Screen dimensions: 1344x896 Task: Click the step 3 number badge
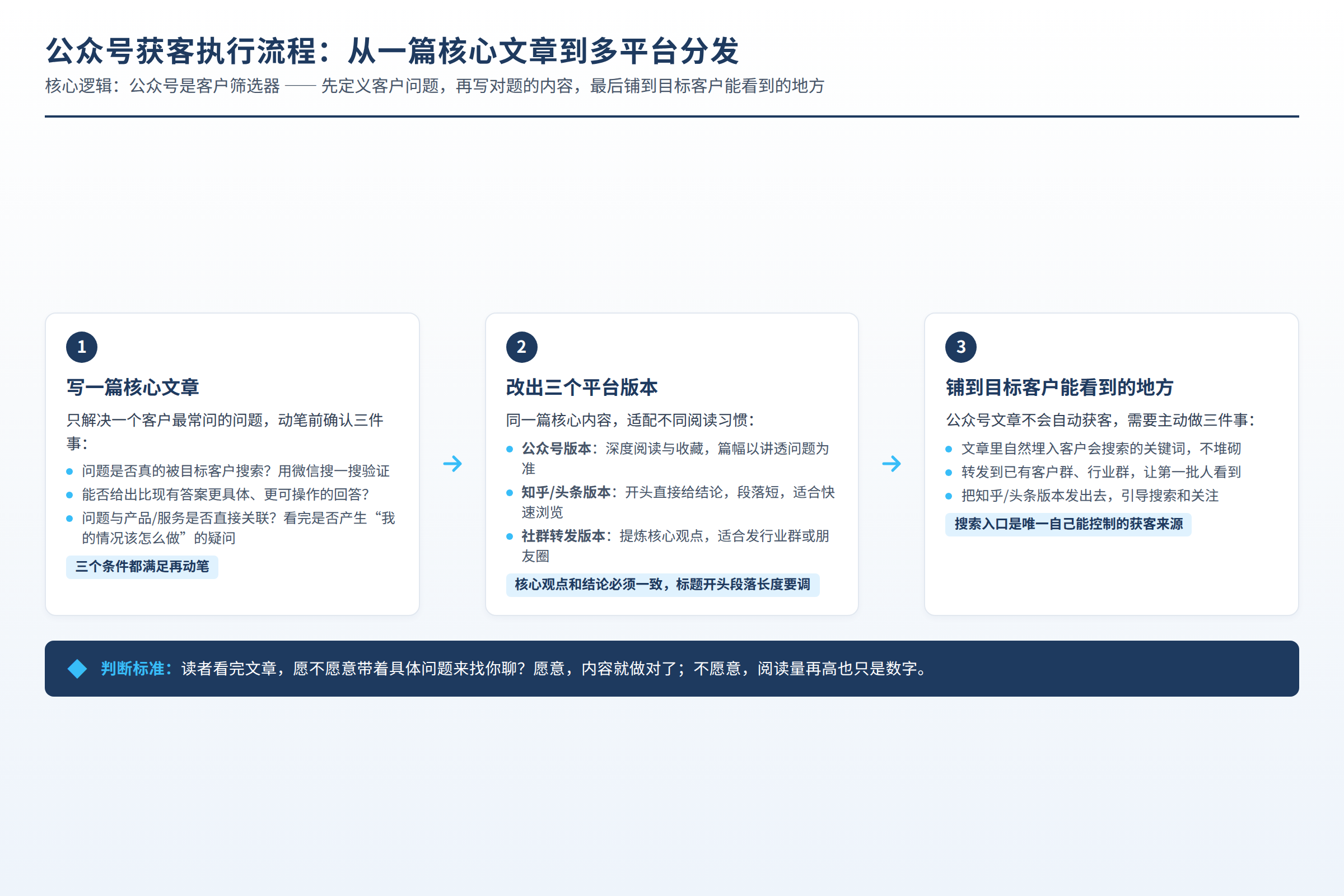[x=961, y=347]
